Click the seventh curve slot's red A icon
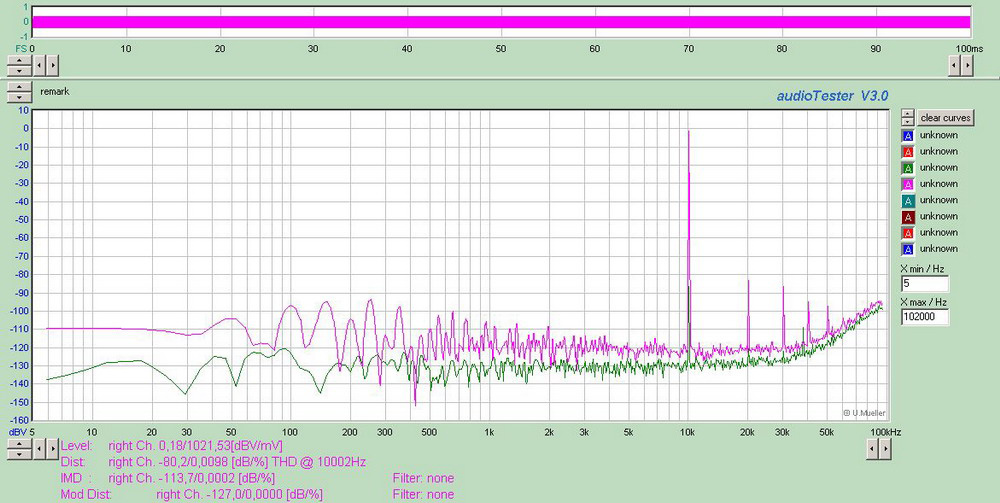This screenshot has height=503, width=1000. coord(908,232)
